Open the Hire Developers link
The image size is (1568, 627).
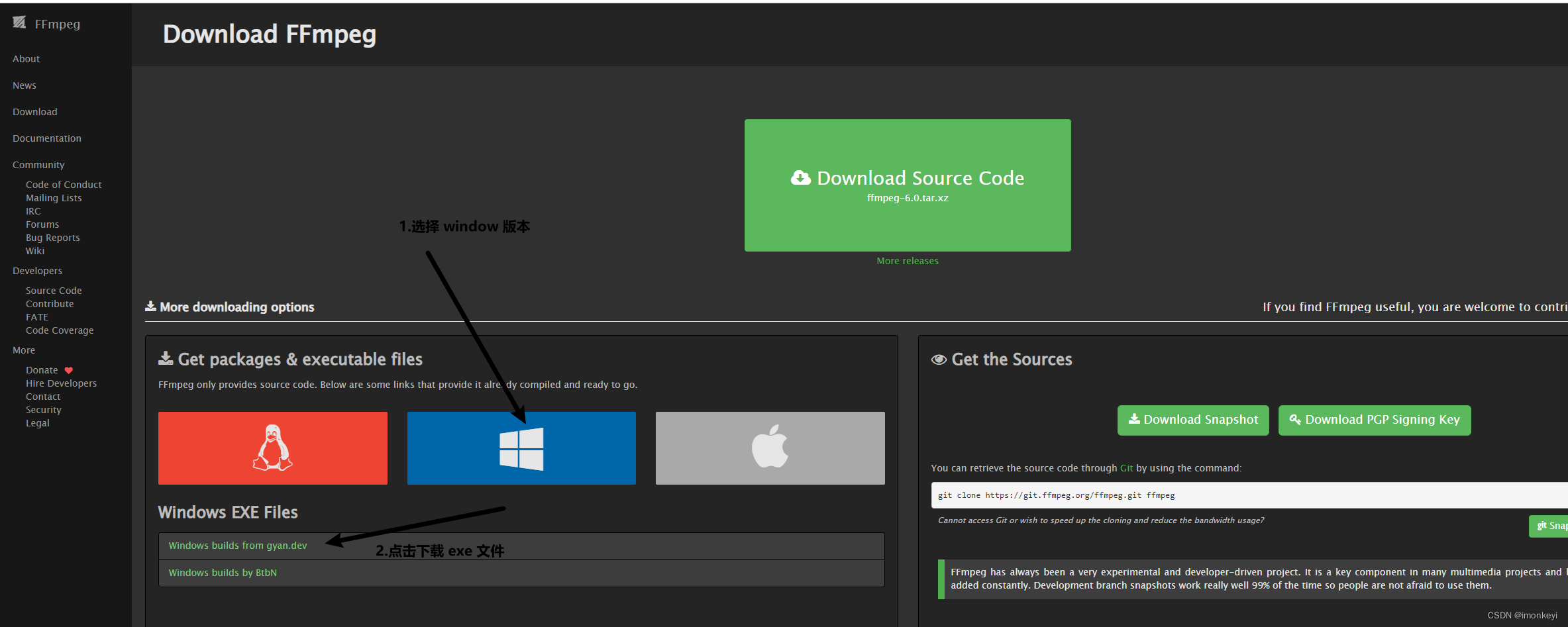coord(61,383)
